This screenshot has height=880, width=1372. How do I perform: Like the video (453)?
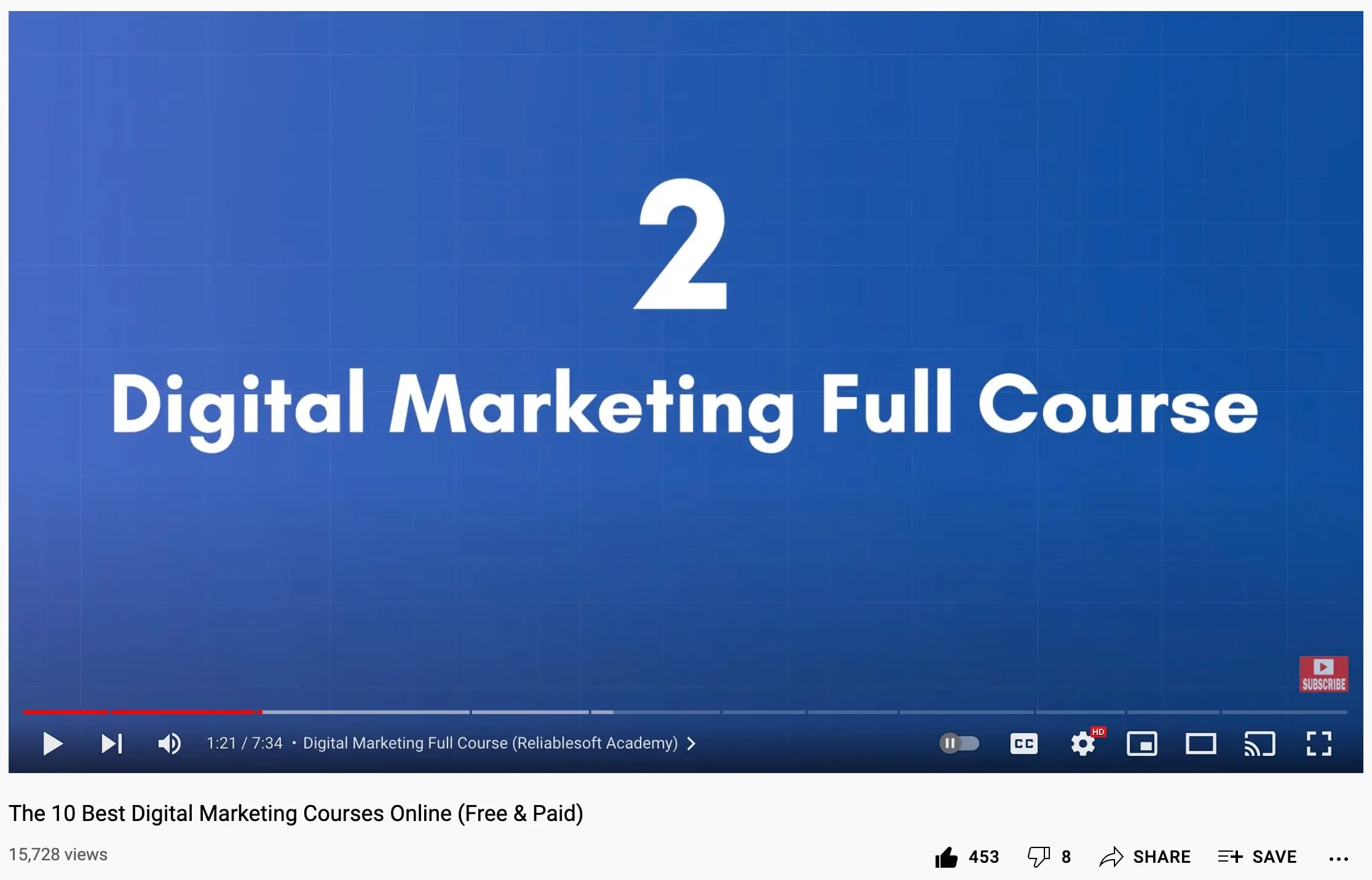pyautogui.click(x=947, y=857)
